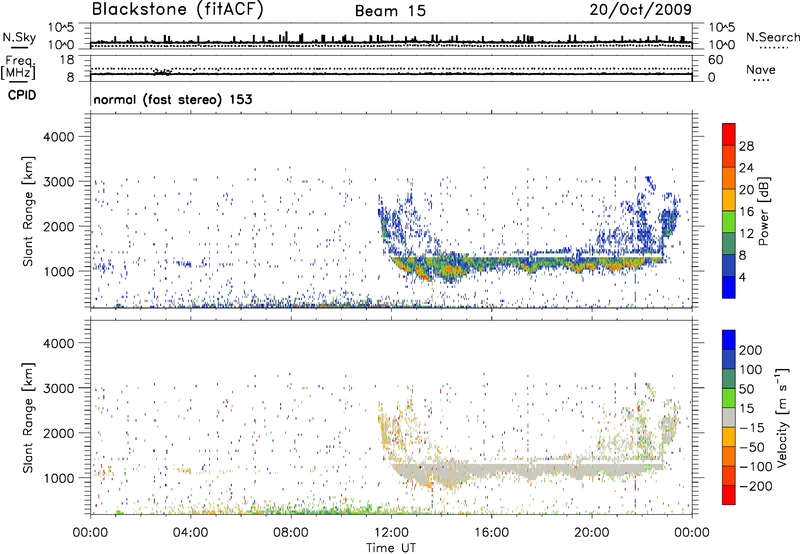Click the '200' velocity colorbar value
The width and height of the screenshot is (800, 554).
tap(751, 350)
